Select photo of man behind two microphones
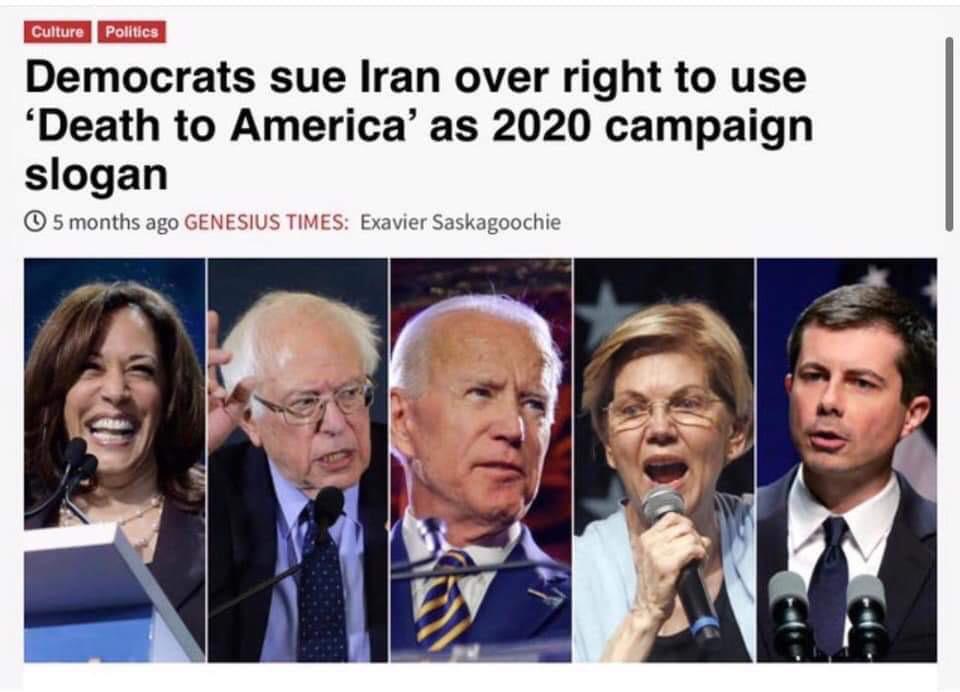 847,460
